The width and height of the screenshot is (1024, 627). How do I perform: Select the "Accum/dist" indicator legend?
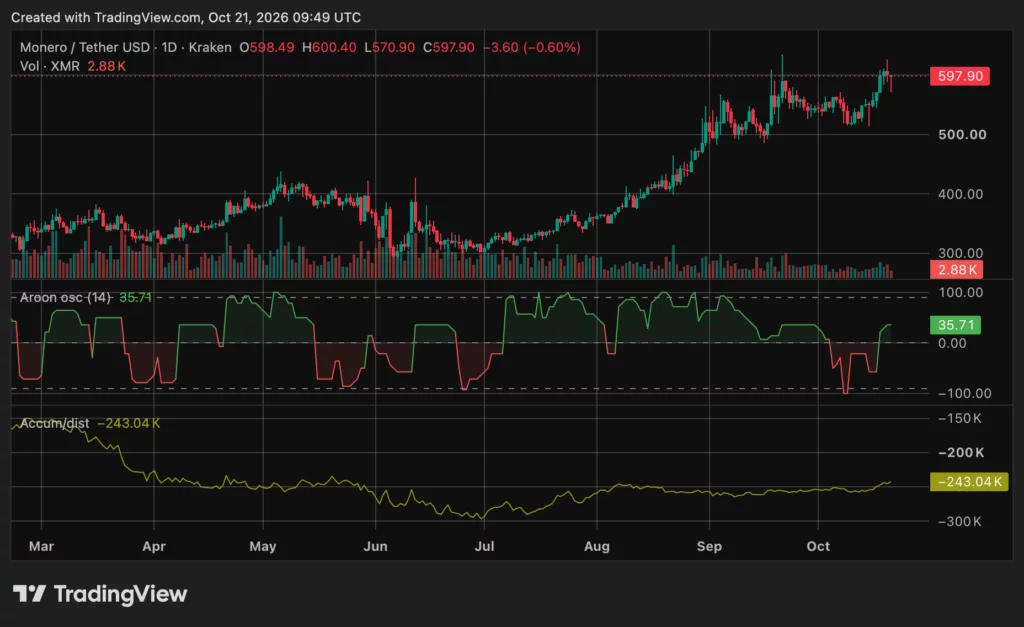[x=54, y=423]
